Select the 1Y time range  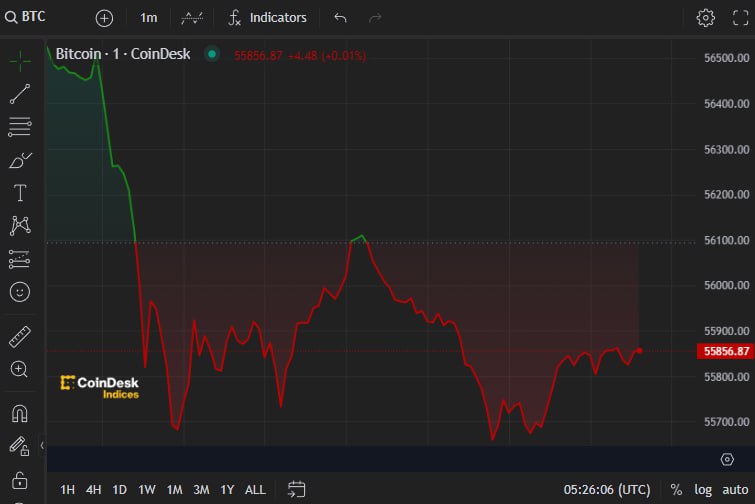(x=227, y=490)
